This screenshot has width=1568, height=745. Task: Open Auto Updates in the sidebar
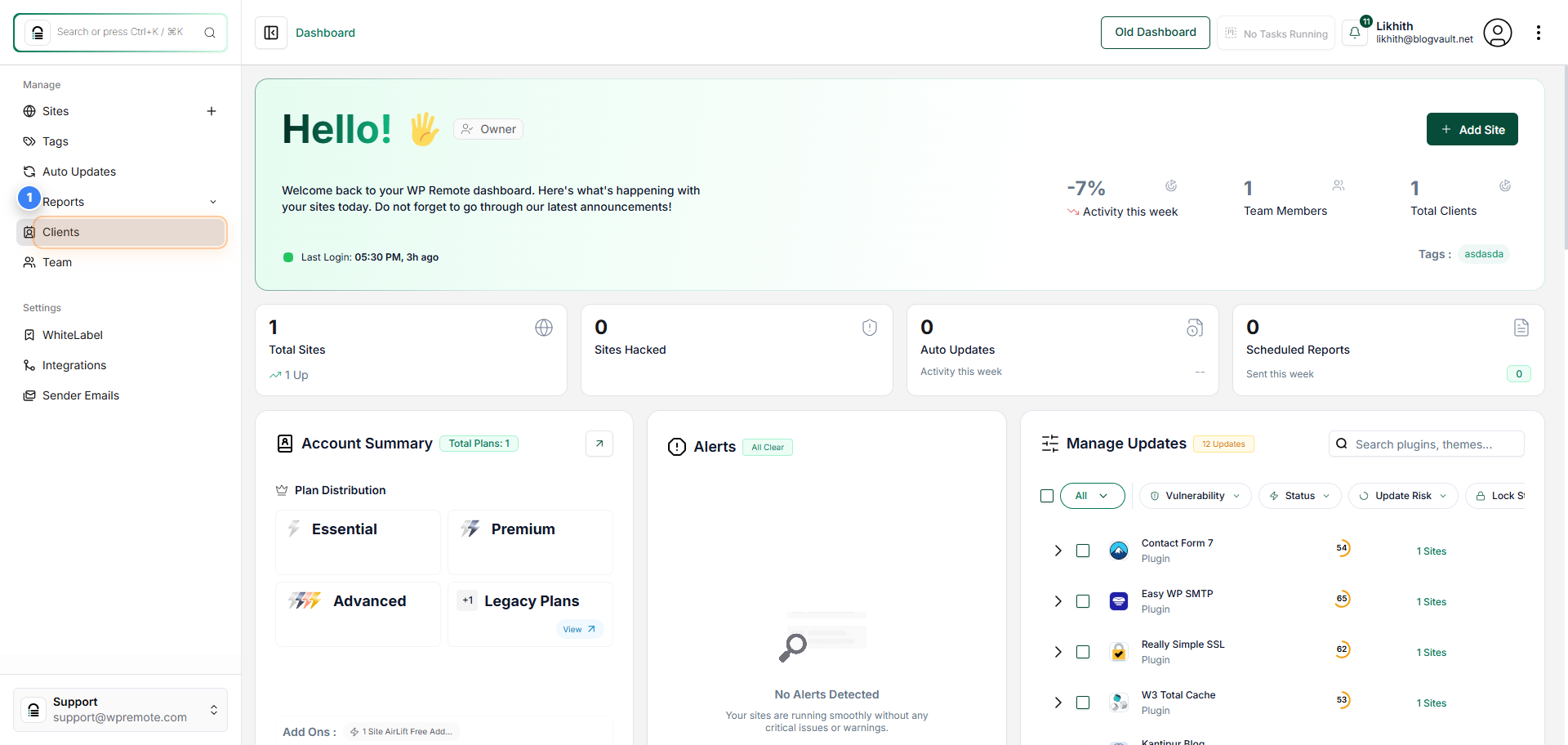point(78,172)
